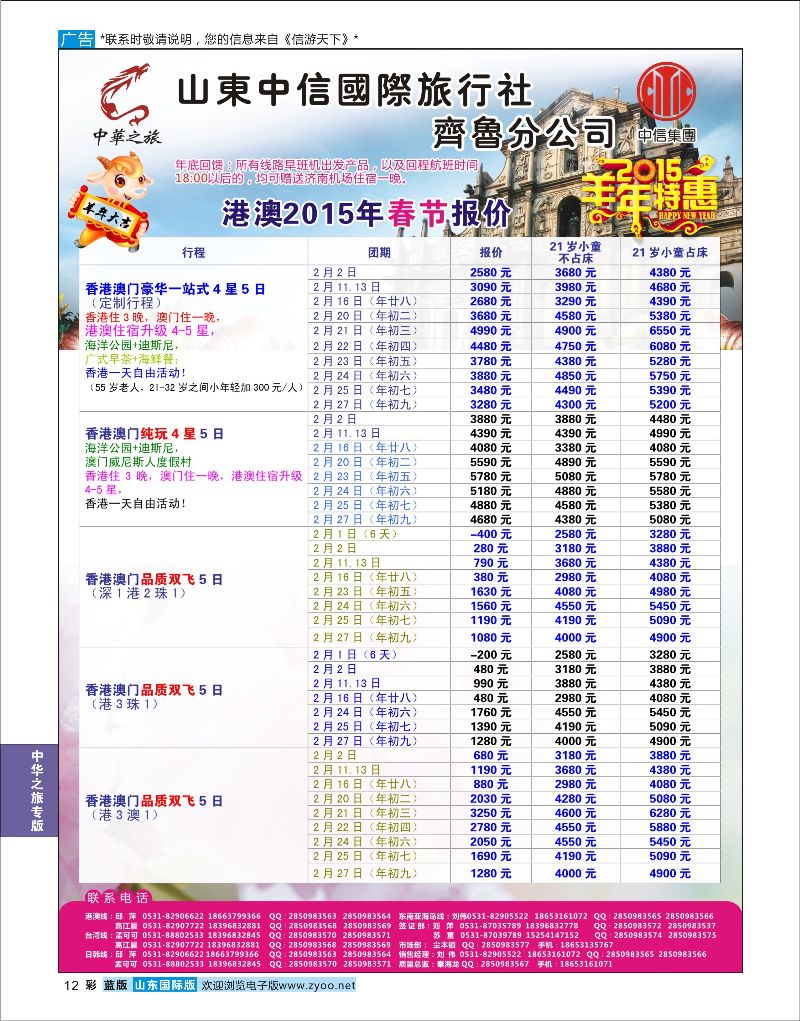This screenshot has height=1021, width=800.
Task: Click the -200 元 price cell
Action: [x=491, y=655]
